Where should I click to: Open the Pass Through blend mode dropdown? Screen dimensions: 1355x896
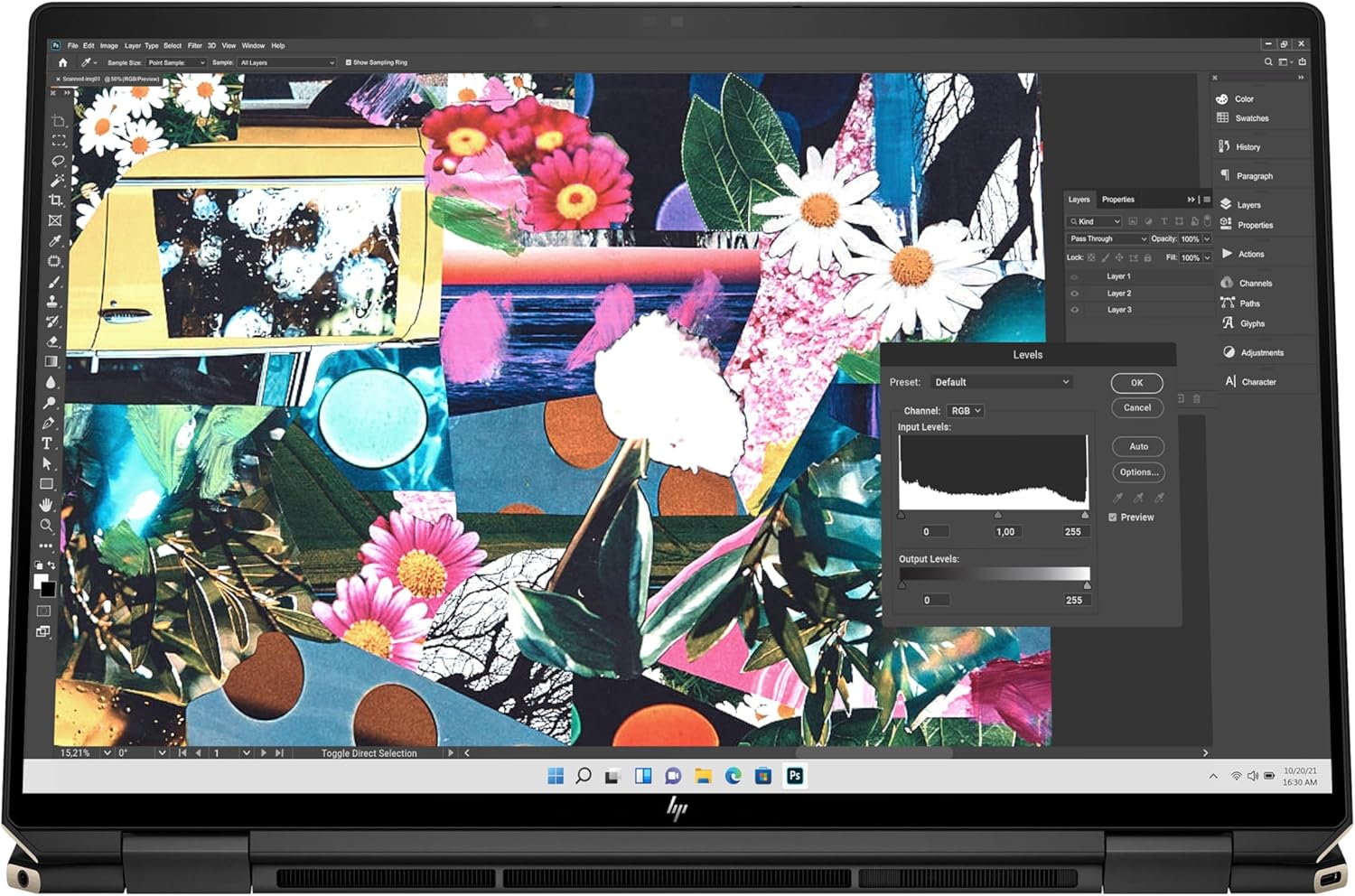1107,239
